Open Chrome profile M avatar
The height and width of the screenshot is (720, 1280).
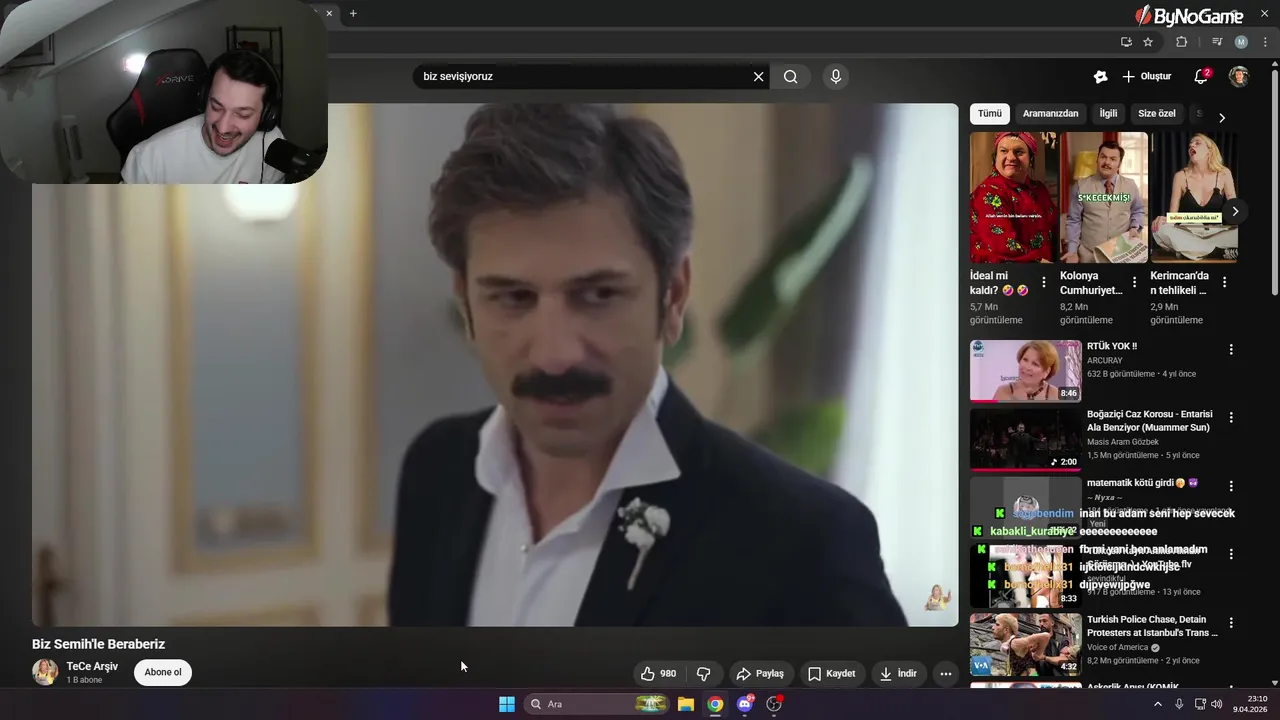click(1241, 42)
